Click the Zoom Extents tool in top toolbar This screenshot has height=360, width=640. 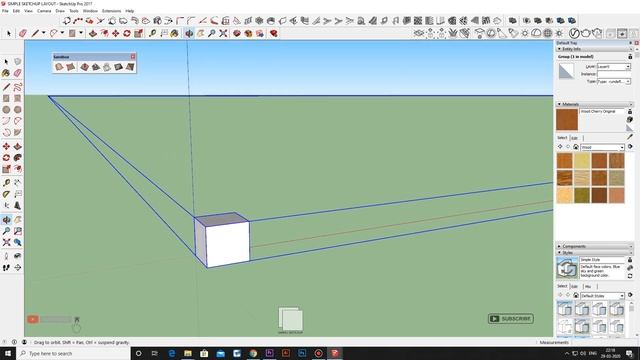223,33
